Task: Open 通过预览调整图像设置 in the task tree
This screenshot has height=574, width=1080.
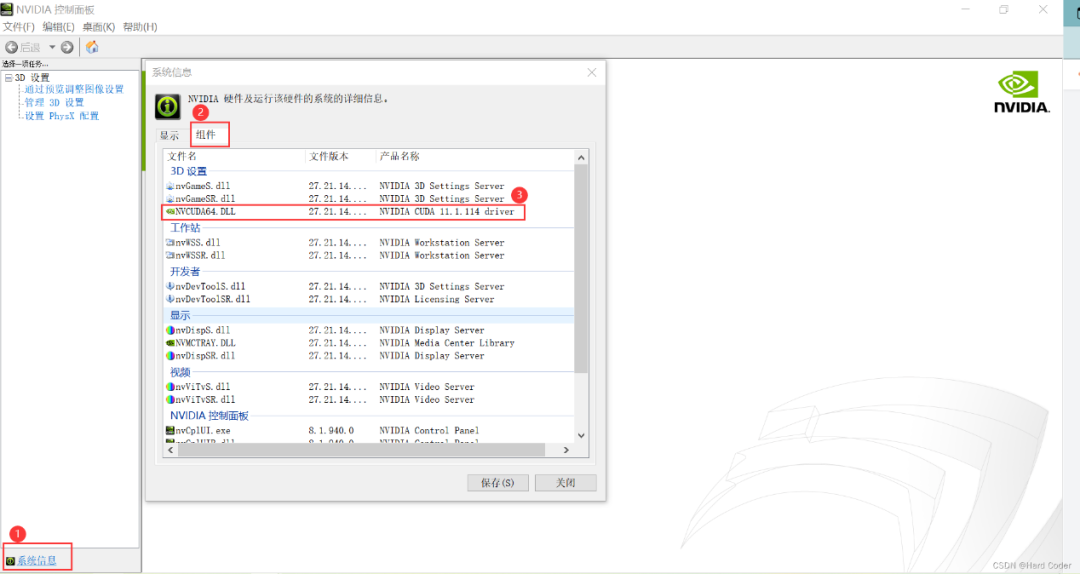Action: point(74,89)
